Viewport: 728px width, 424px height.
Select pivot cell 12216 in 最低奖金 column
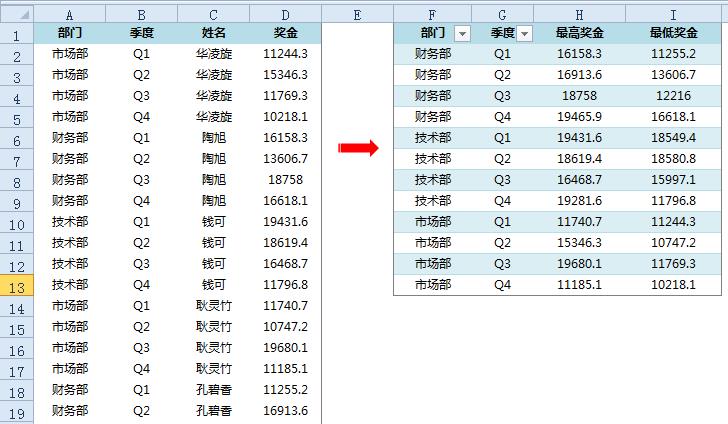pos(674,96)
